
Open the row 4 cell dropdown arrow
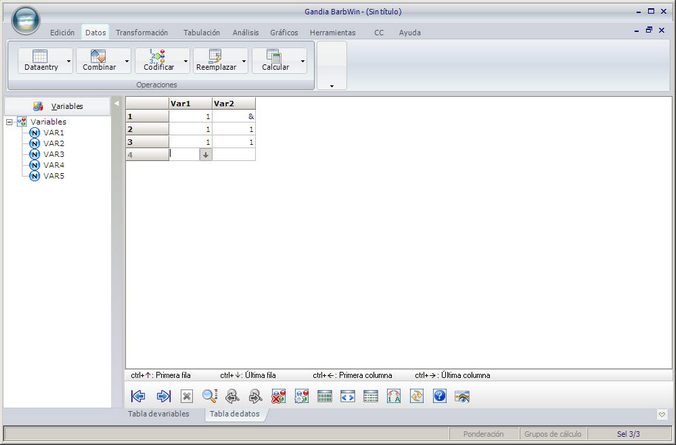tap(206, 154)
